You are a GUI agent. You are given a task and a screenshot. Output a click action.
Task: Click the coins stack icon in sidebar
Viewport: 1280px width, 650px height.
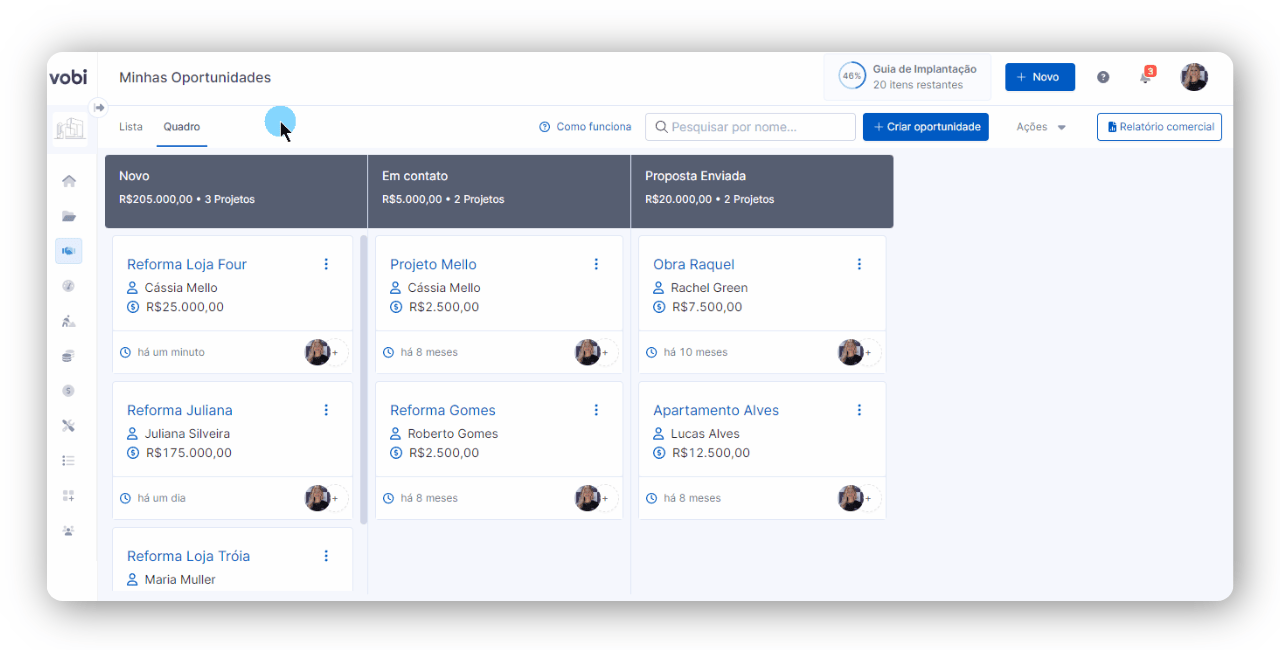point(69,356)
